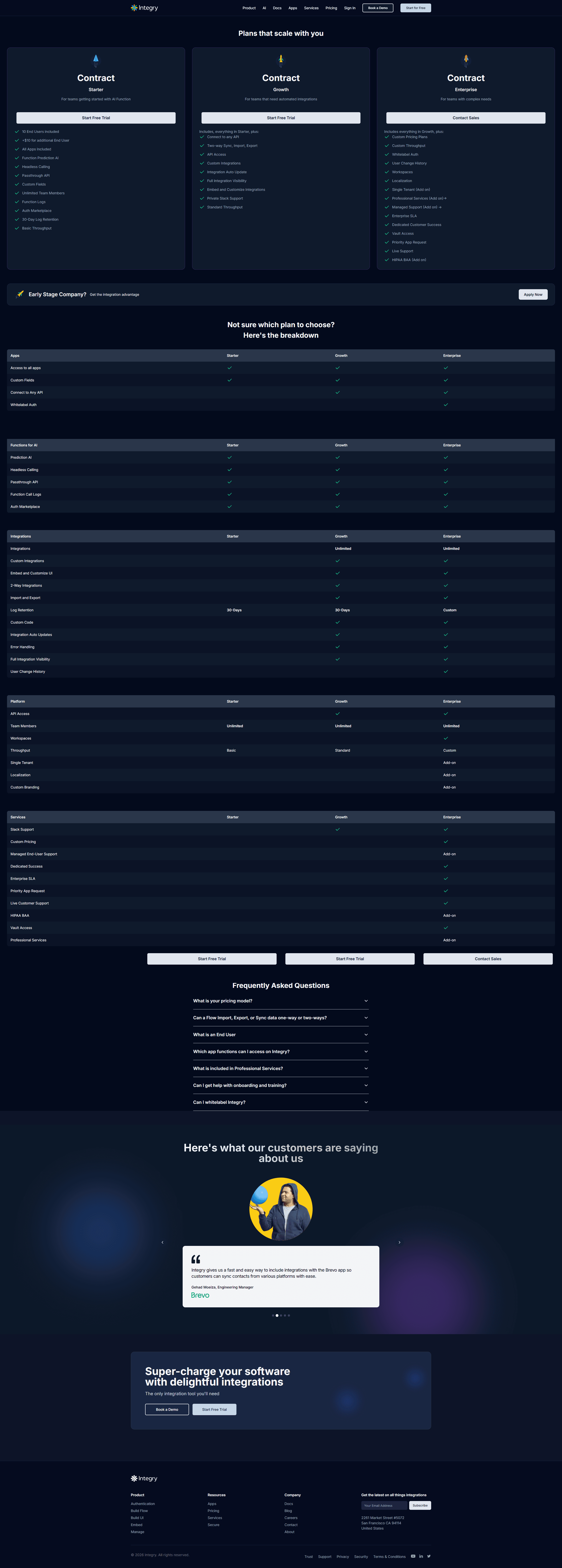Open the Product menu in the top navigation

point(249,8)
